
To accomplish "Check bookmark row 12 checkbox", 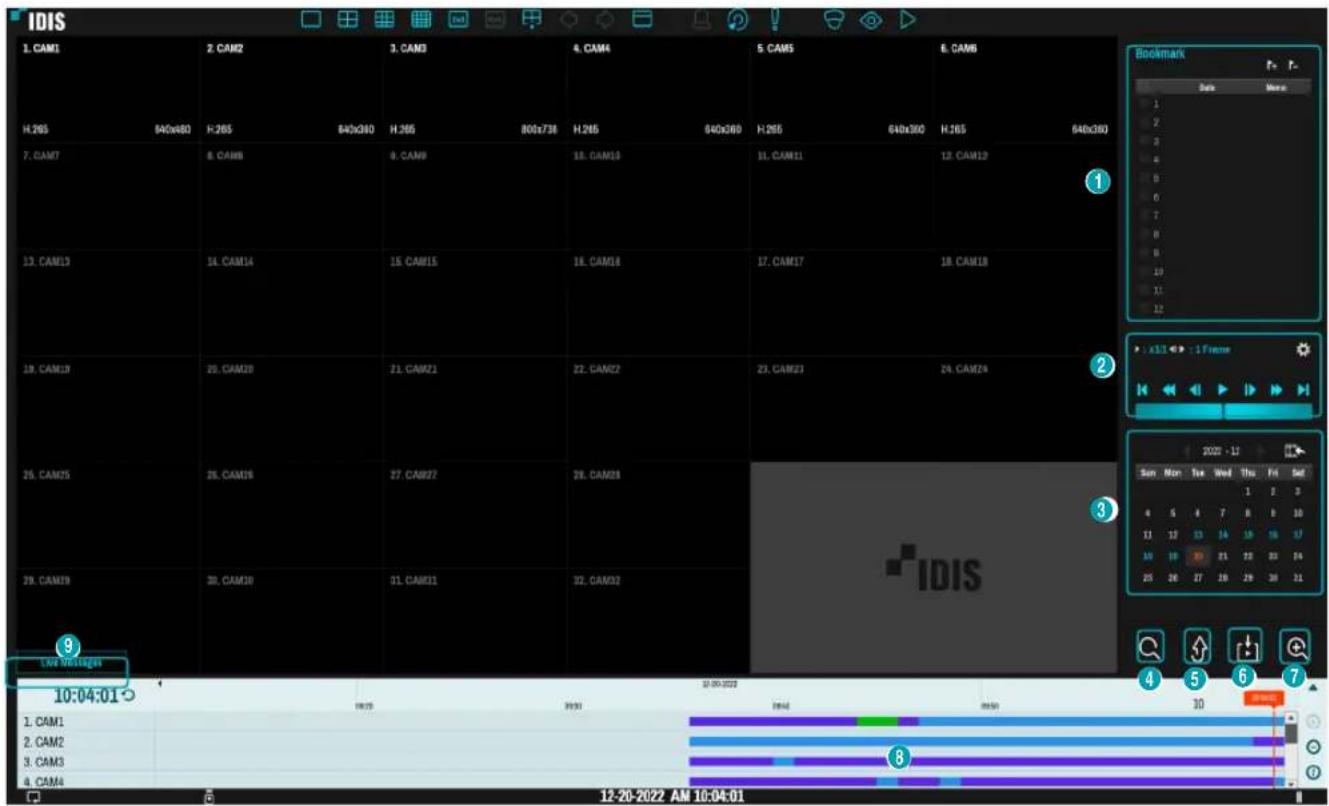I will point(1145,309).
